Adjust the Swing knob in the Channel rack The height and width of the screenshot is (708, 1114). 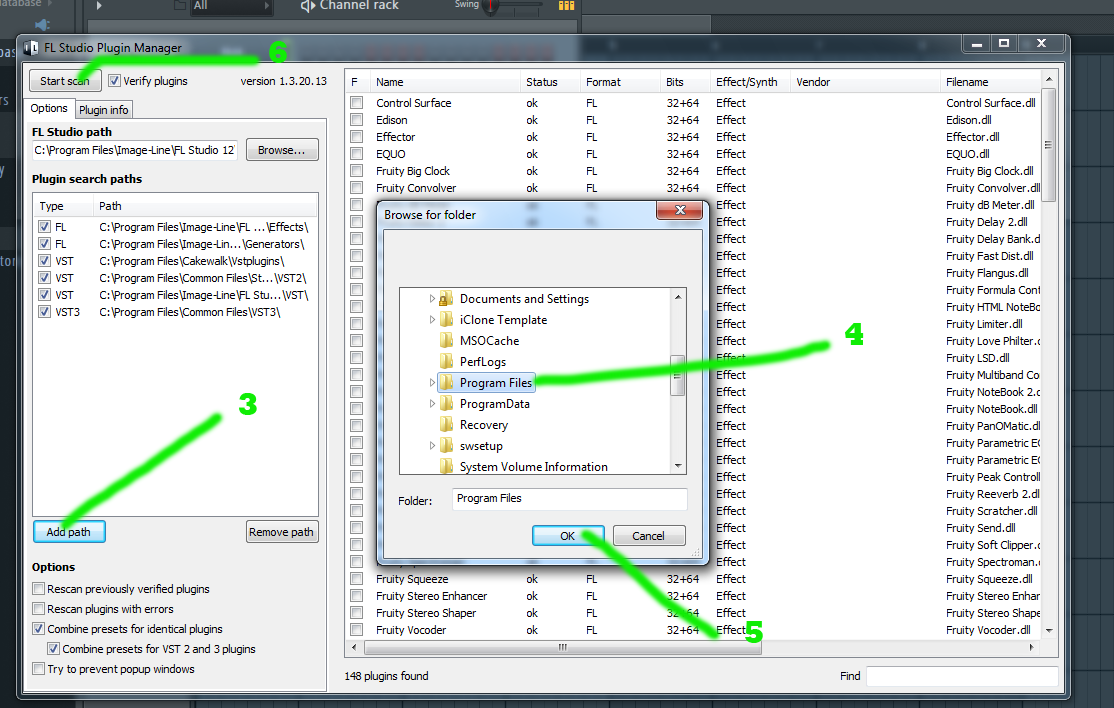[490, 6]
